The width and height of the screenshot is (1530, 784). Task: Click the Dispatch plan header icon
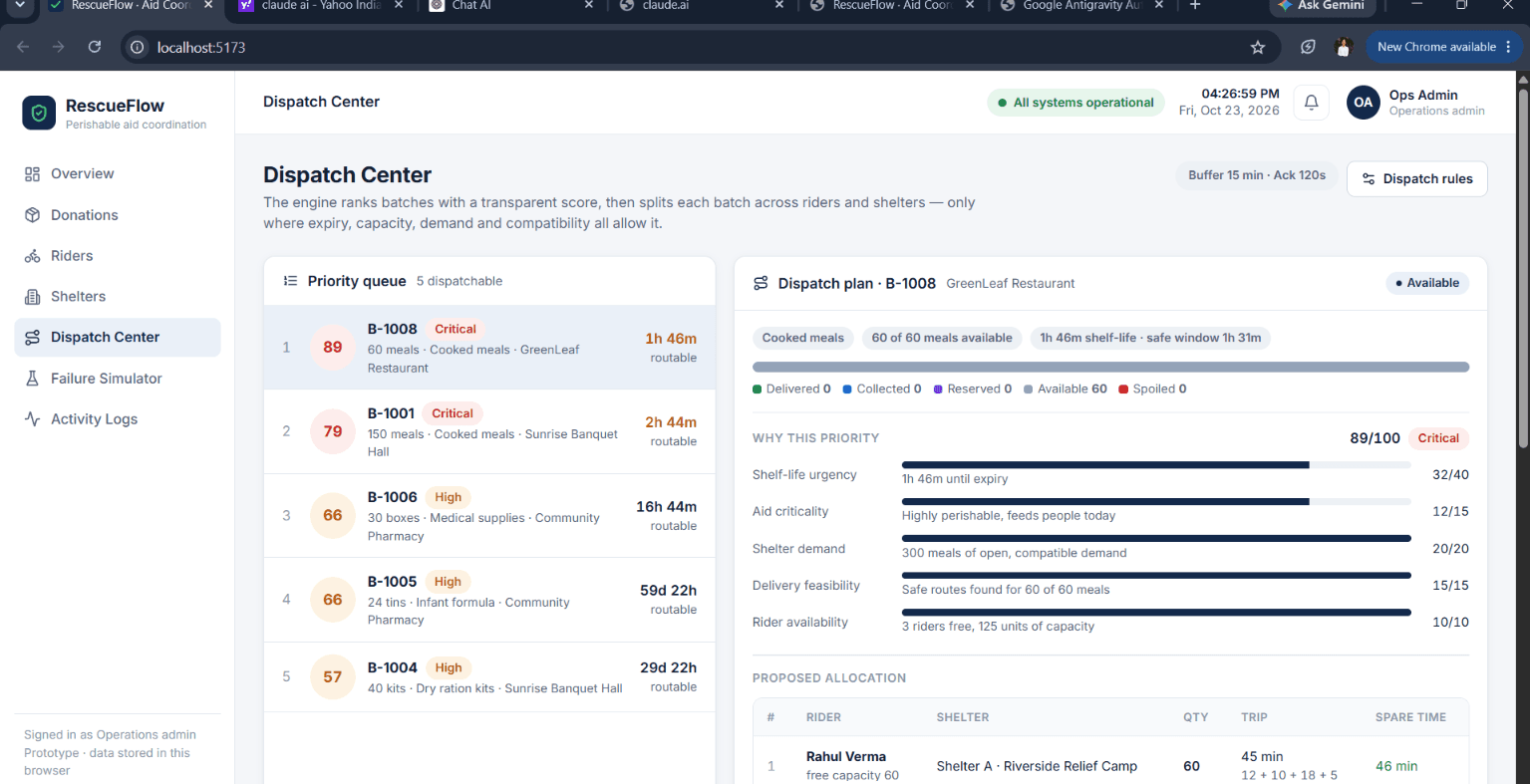(x=761, y=283)
